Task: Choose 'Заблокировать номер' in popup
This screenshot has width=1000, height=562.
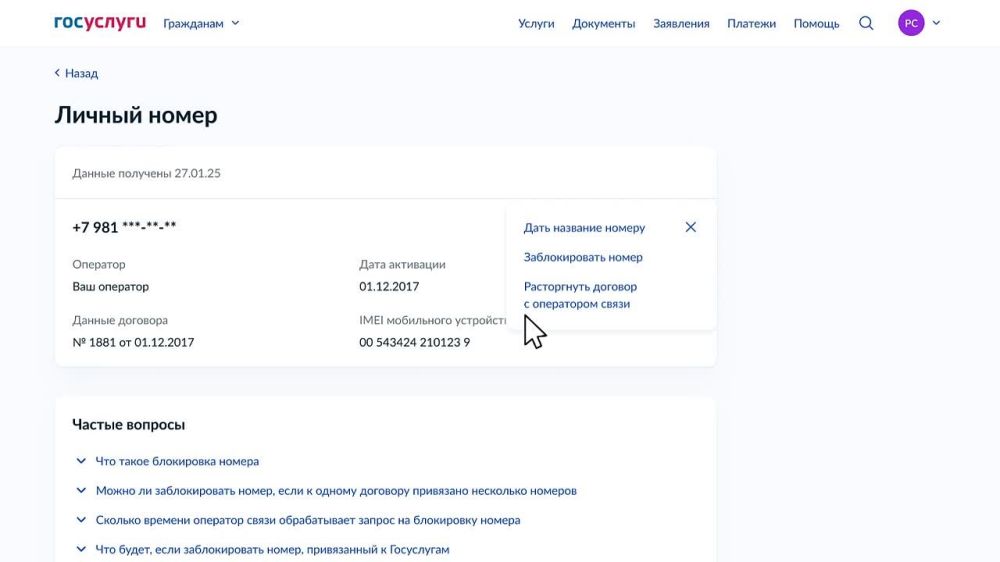Action: coord(583,257)
